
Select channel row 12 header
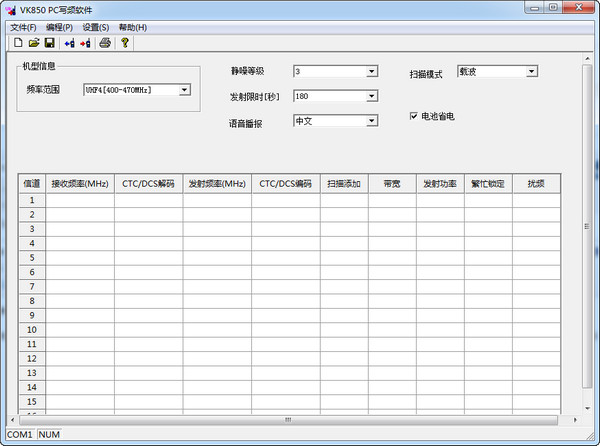[x=32, y=359]
